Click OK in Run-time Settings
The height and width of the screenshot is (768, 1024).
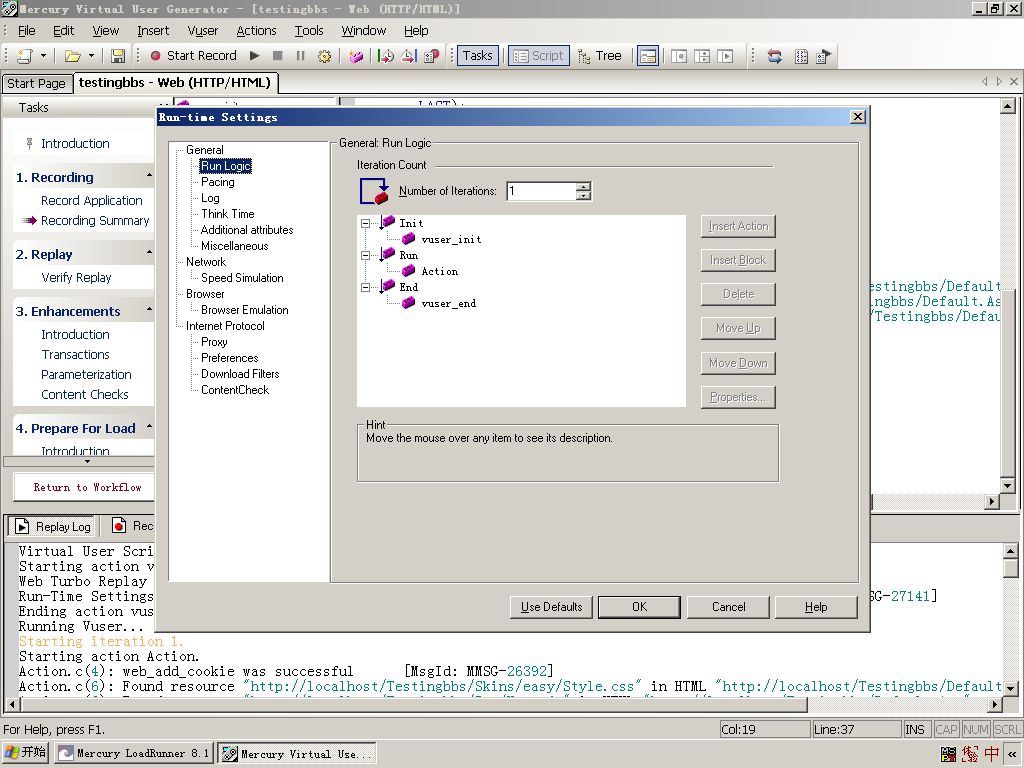[x=639, y=607]
